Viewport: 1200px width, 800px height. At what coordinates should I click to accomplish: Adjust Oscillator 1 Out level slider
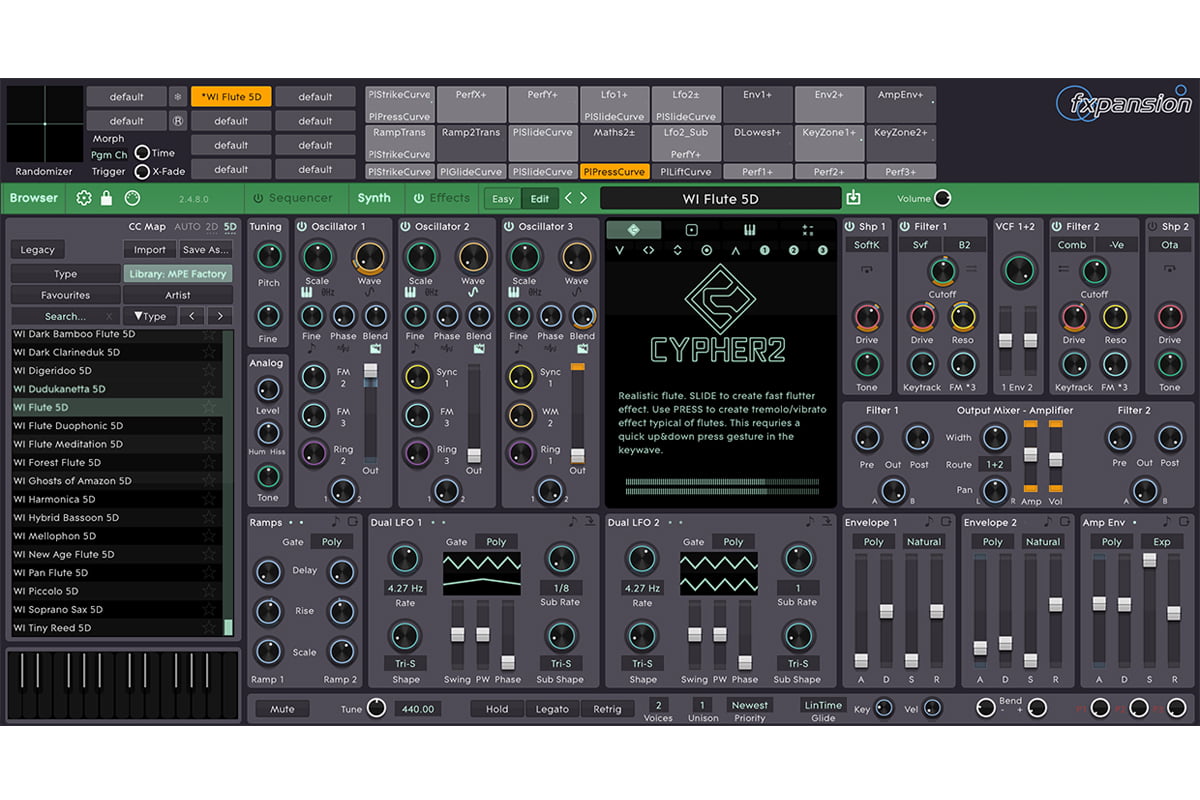coord(371,371)
